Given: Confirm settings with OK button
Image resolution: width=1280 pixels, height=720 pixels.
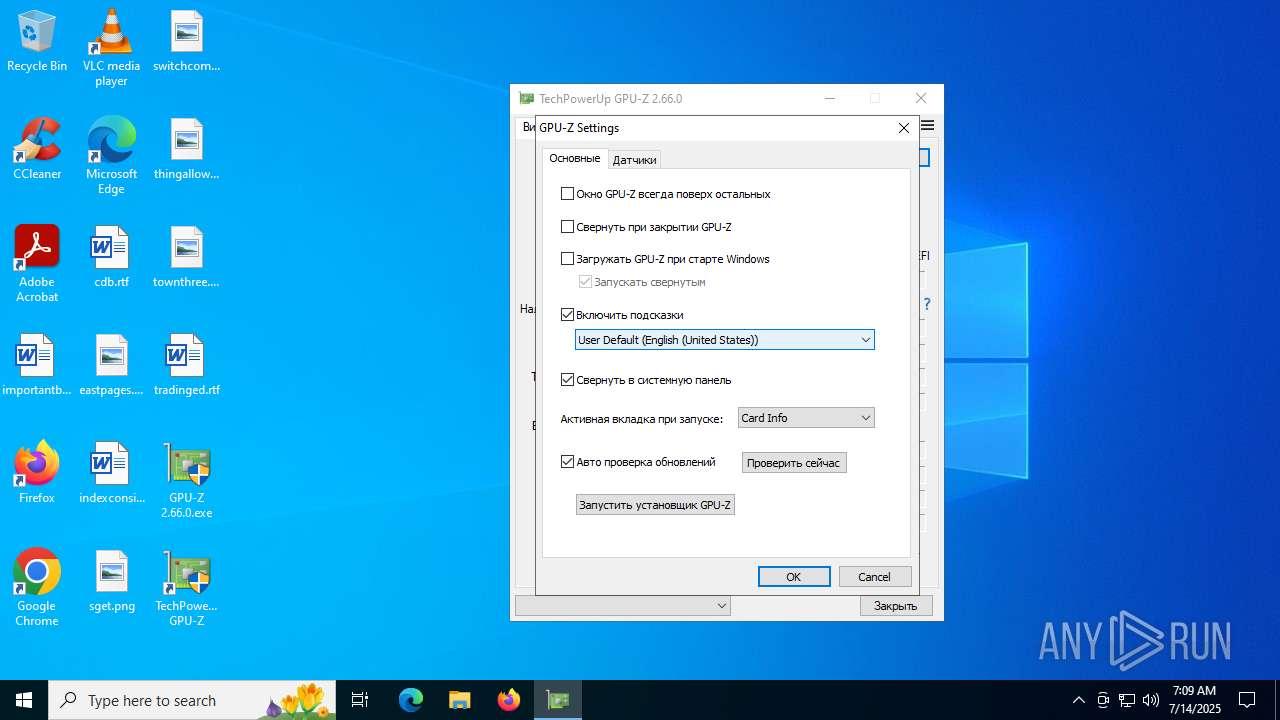Looking at the screenshot, I should click(794, 577).
